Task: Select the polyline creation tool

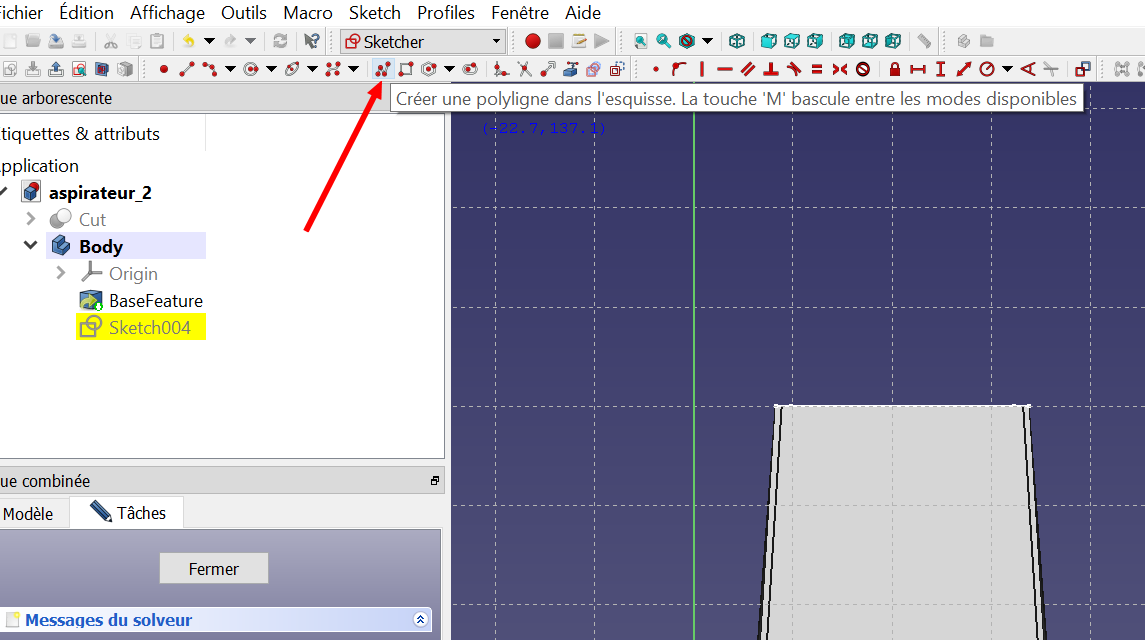Action: tap(383, 69)
